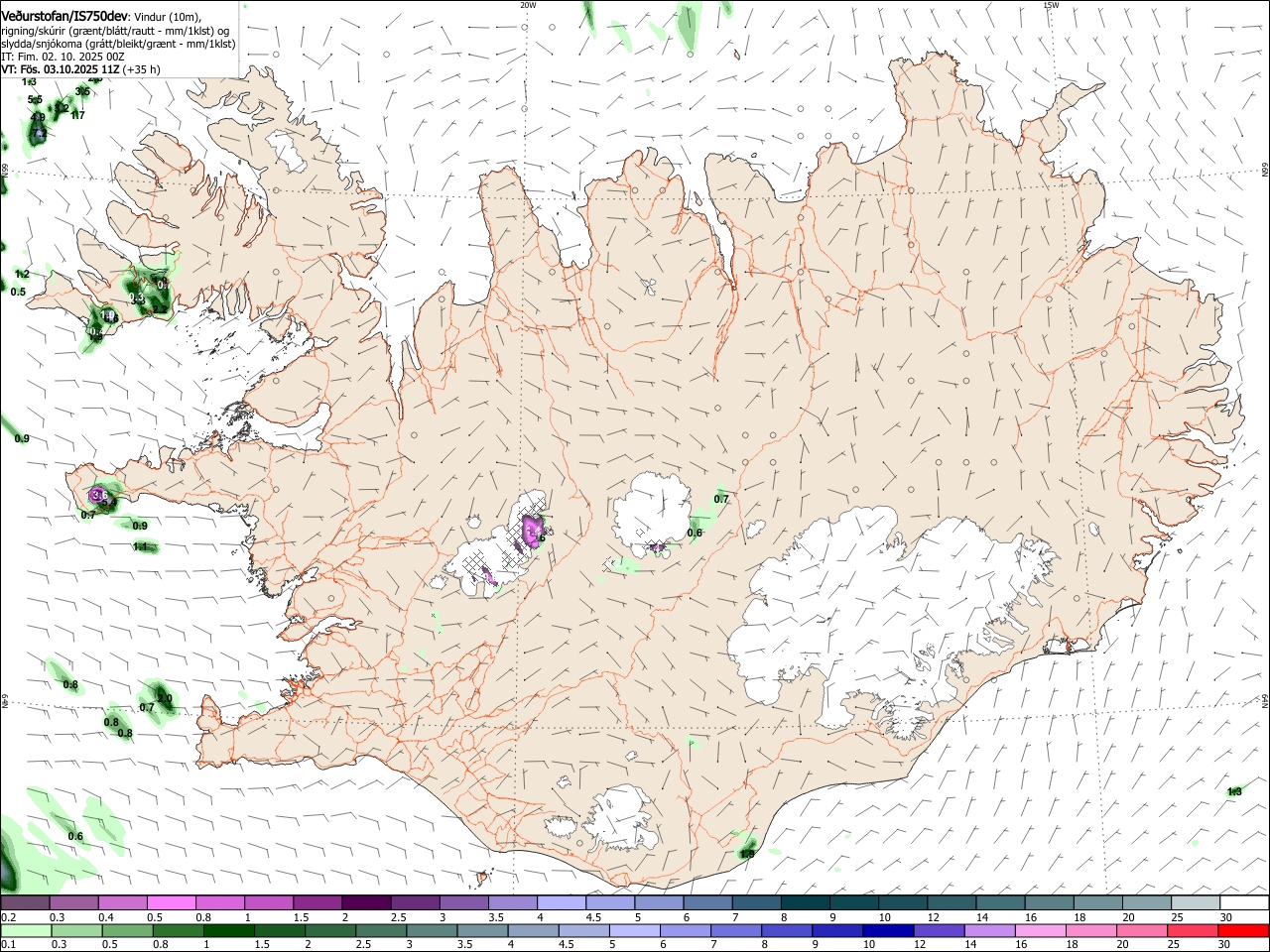The height and width of the screenshot is (952, 1270).
Task: Click the '1.1' precipitation value on map
Action: click(x=140, y=546)
